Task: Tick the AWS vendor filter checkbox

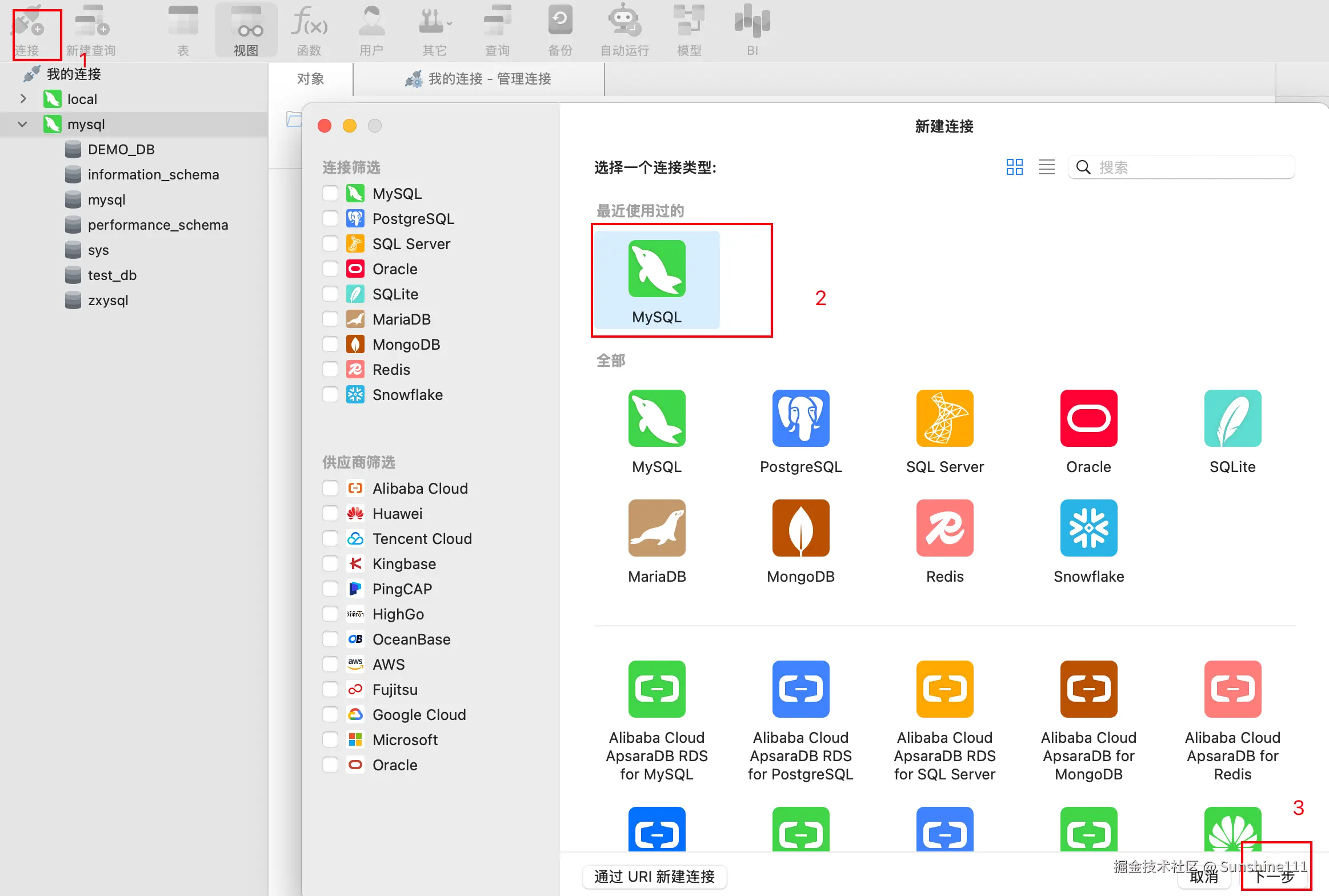Action: coord(330,665)
